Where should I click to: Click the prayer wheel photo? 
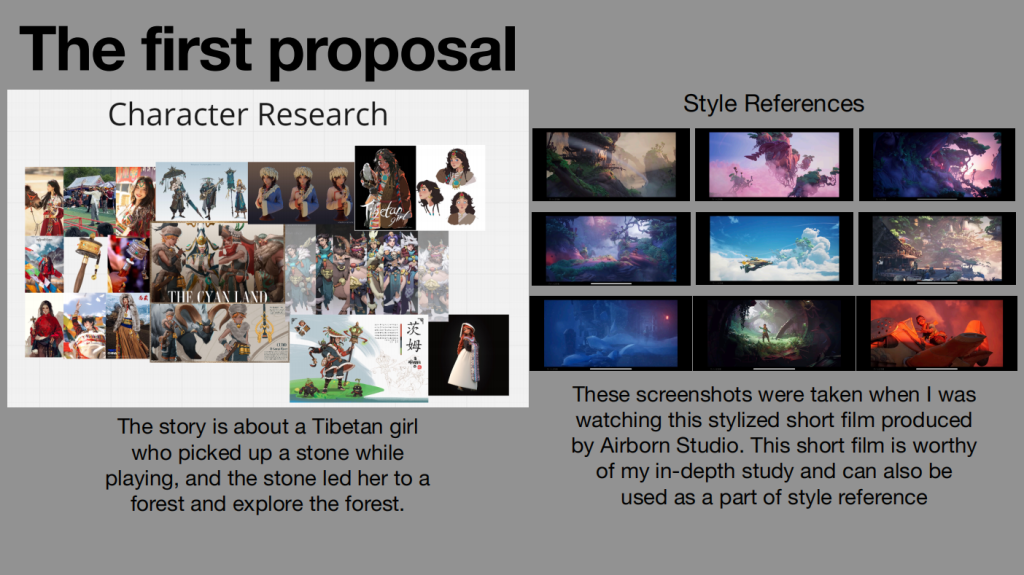pyautogui.click(x=87, y=265)
